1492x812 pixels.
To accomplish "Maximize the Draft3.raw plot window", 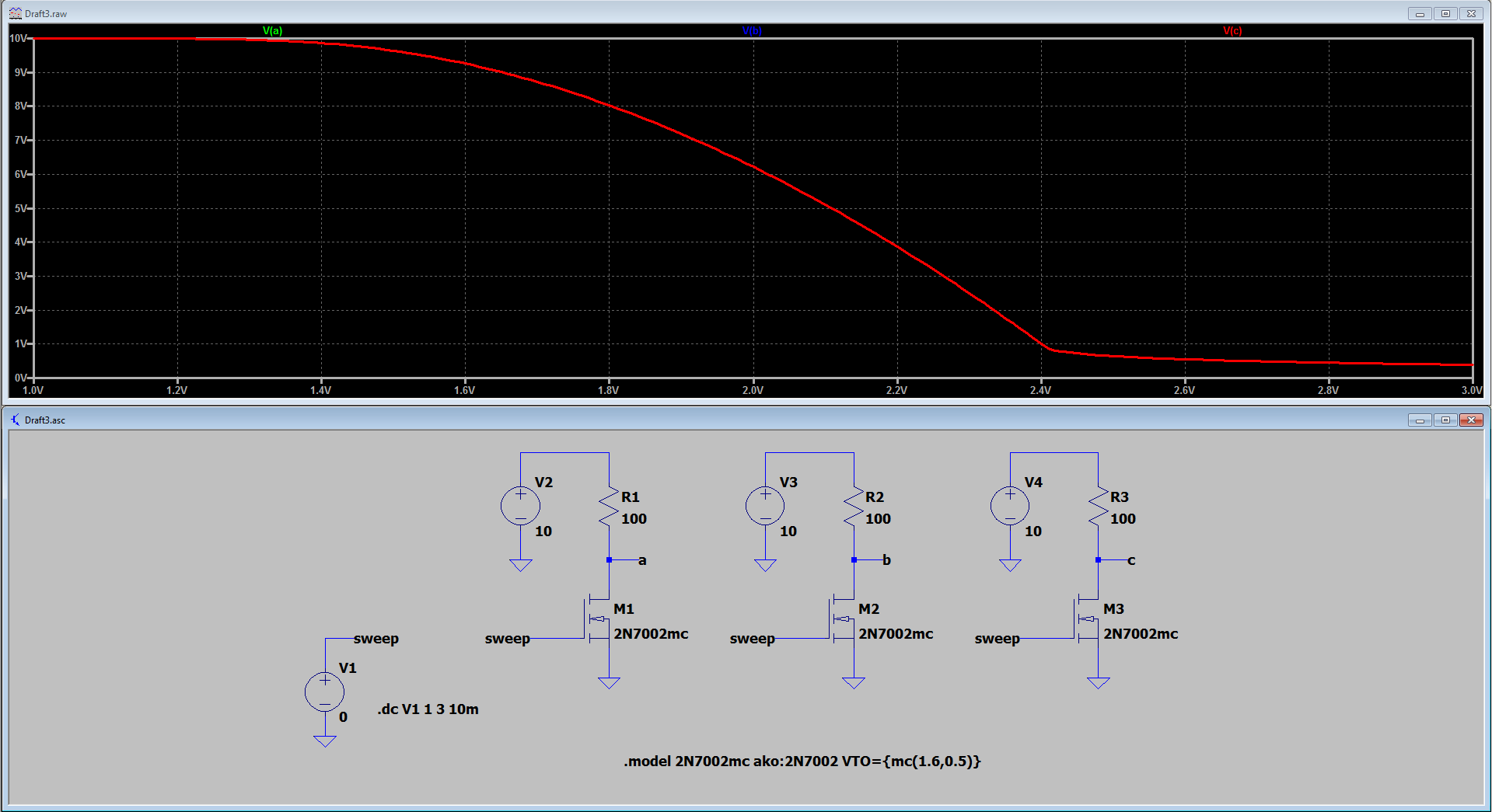I will (1445, 13).
